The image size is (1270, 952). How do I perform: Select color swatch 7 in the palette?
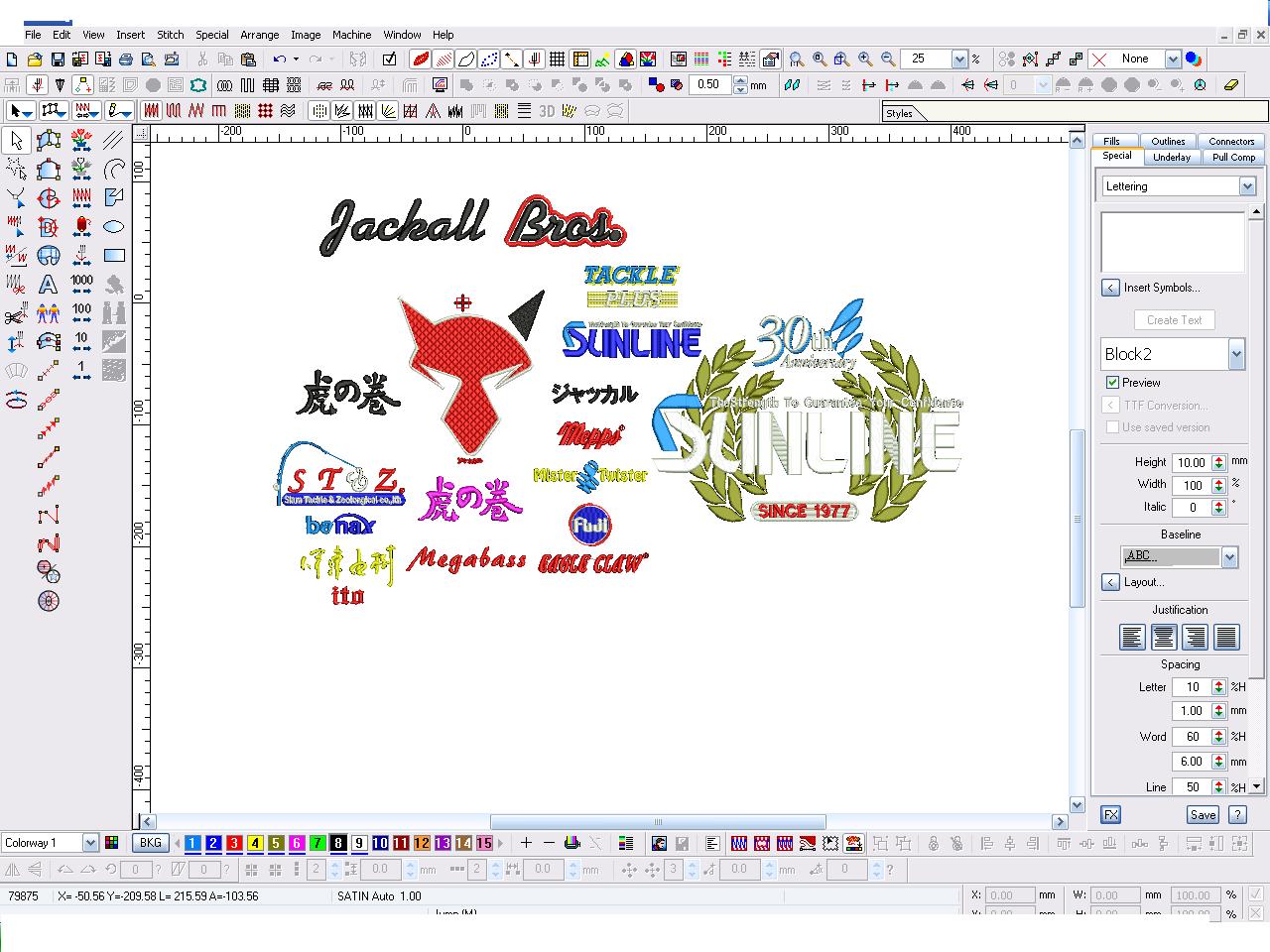pyautogui.click(x=317, y=843)
